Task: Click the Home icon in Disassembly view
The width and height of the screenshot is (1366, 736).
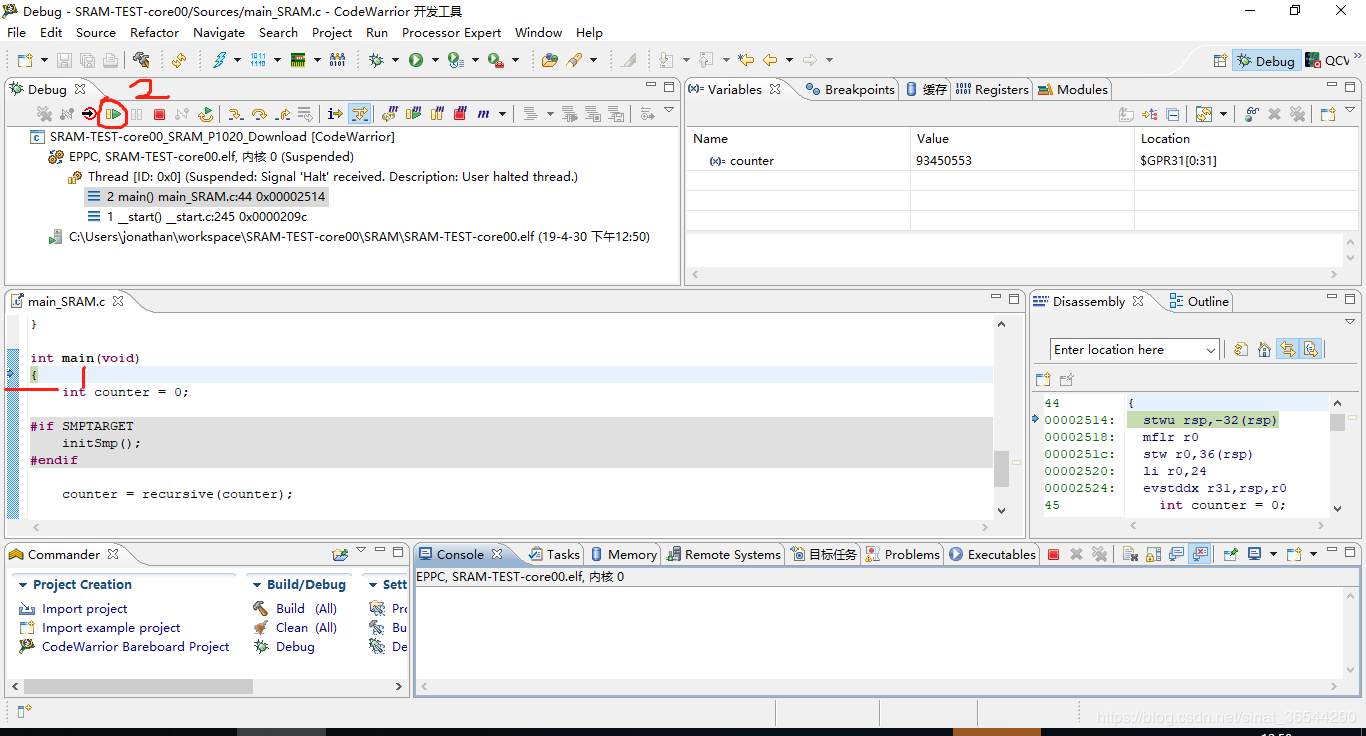Action: [1264, 349]
